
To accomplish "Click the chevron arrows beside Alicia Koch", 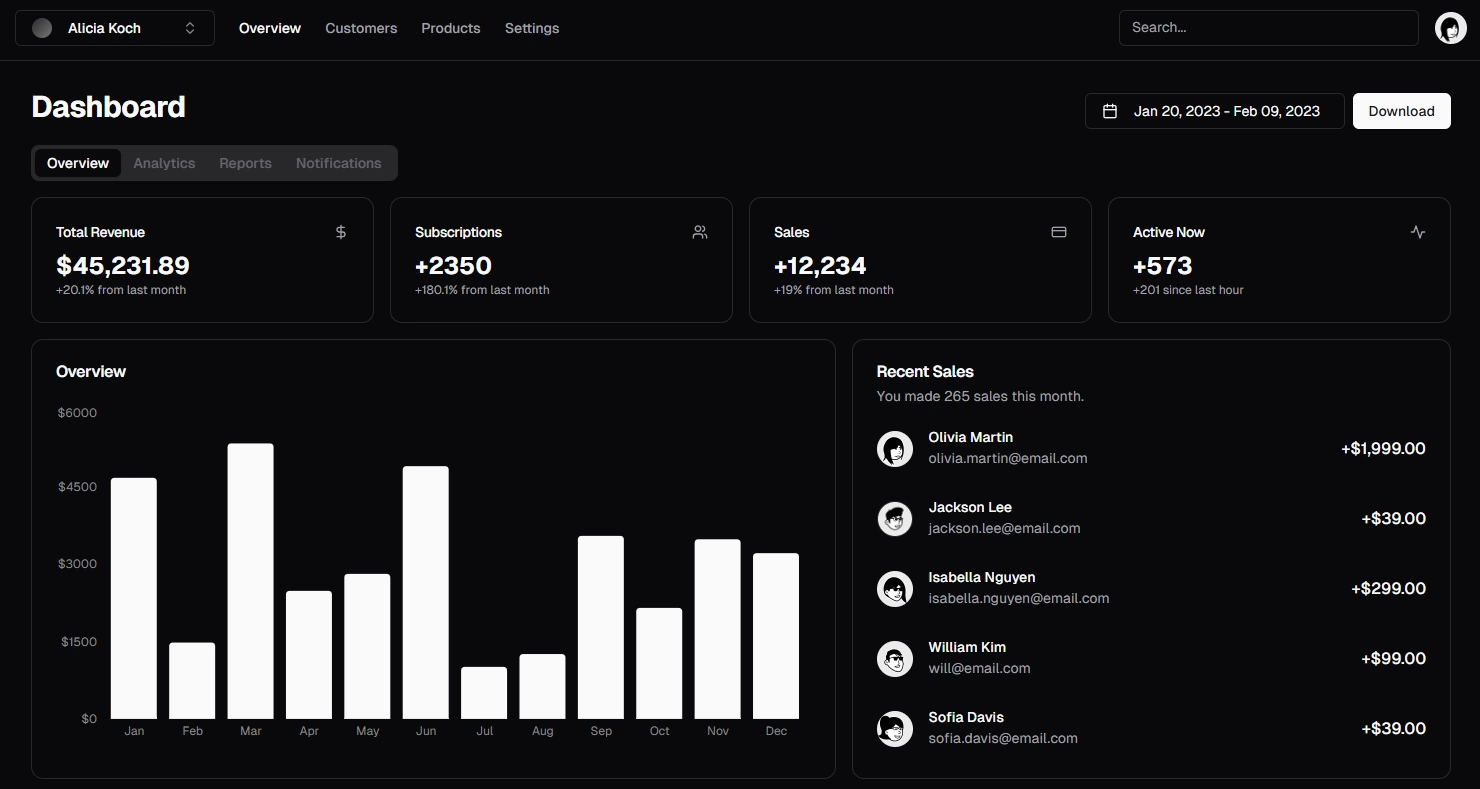I will click(190, 28).
